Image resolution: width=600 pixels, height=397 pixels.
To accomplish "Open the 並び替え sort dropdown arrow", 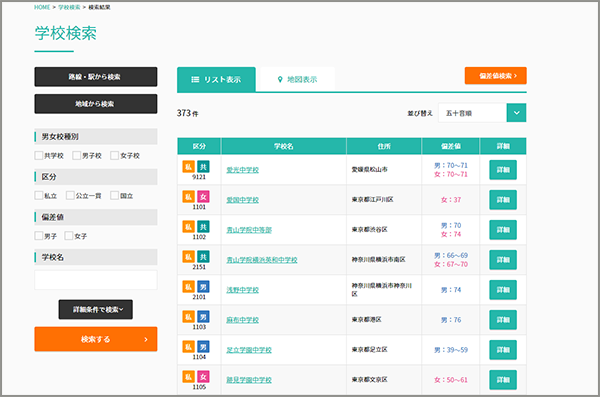I will click(x=516, y=113).
